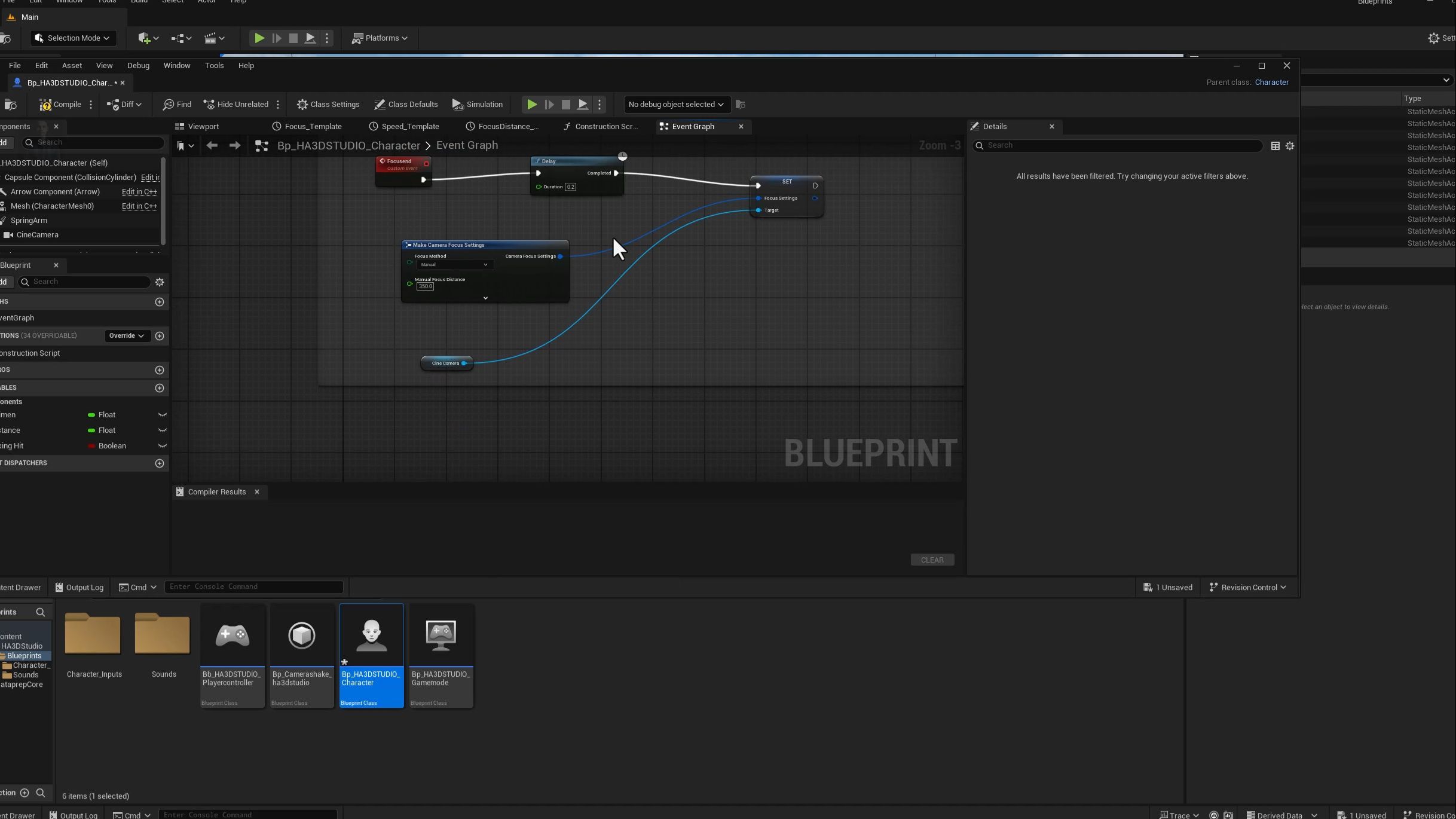Open Details panel settings gear

(1290, 146)
